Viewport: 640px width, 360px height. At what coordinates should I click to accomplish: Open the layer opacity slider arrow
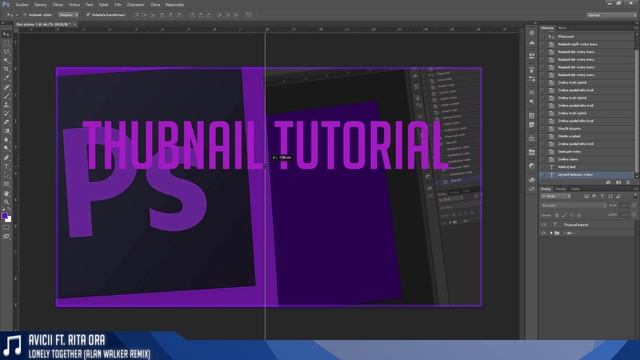pos(634,206)
